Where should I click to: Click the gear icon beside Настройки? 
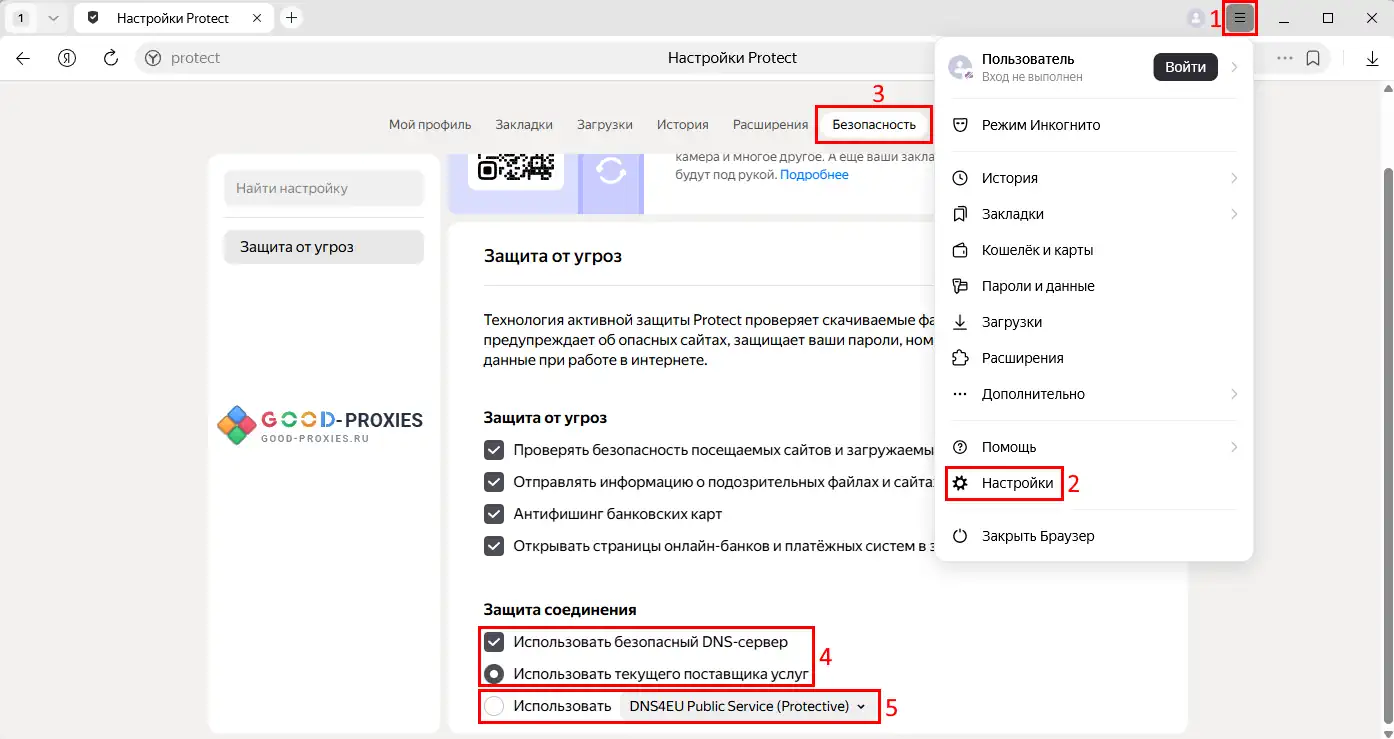click(960, 483)
